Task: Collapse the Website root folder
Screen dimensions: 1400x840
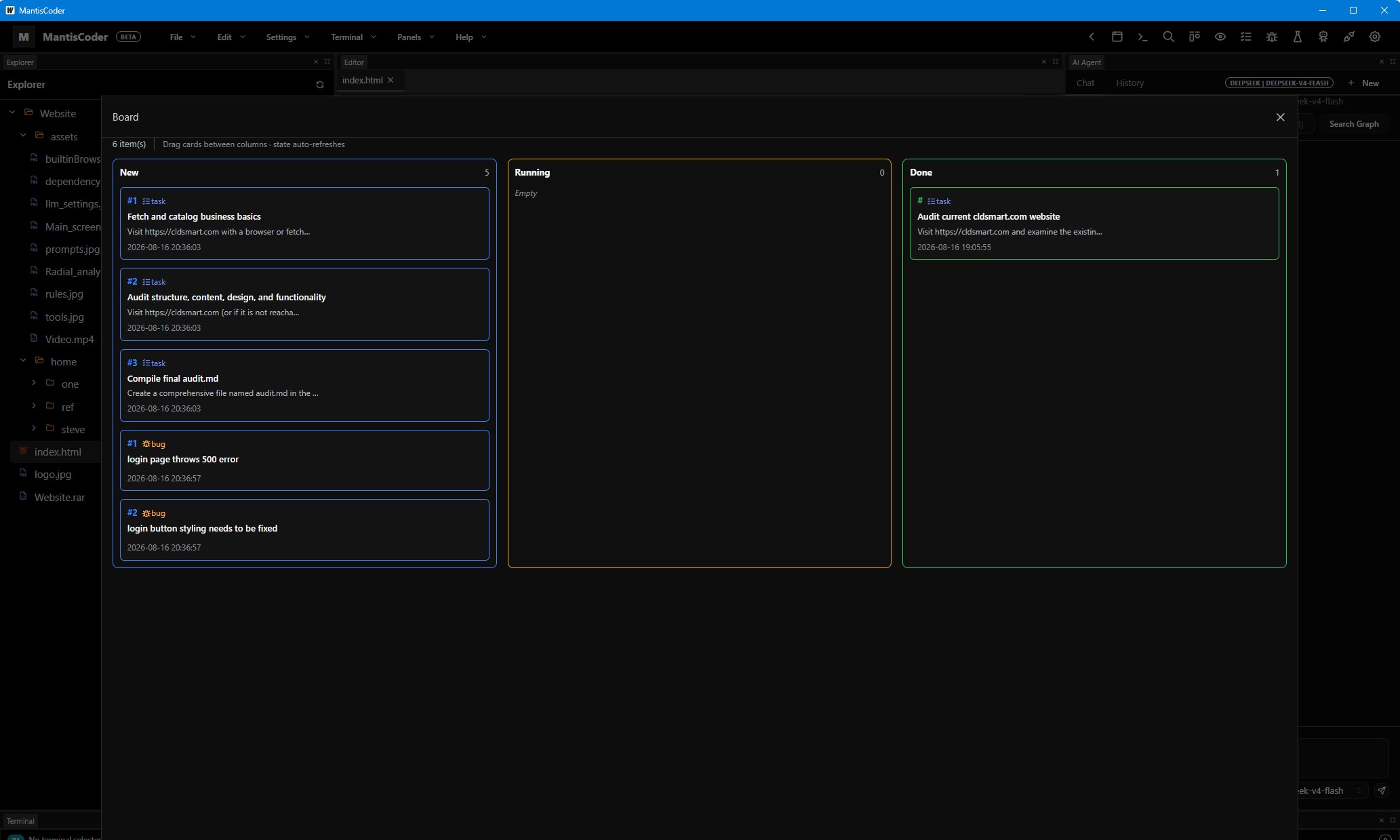Action: tap(12, 113)
